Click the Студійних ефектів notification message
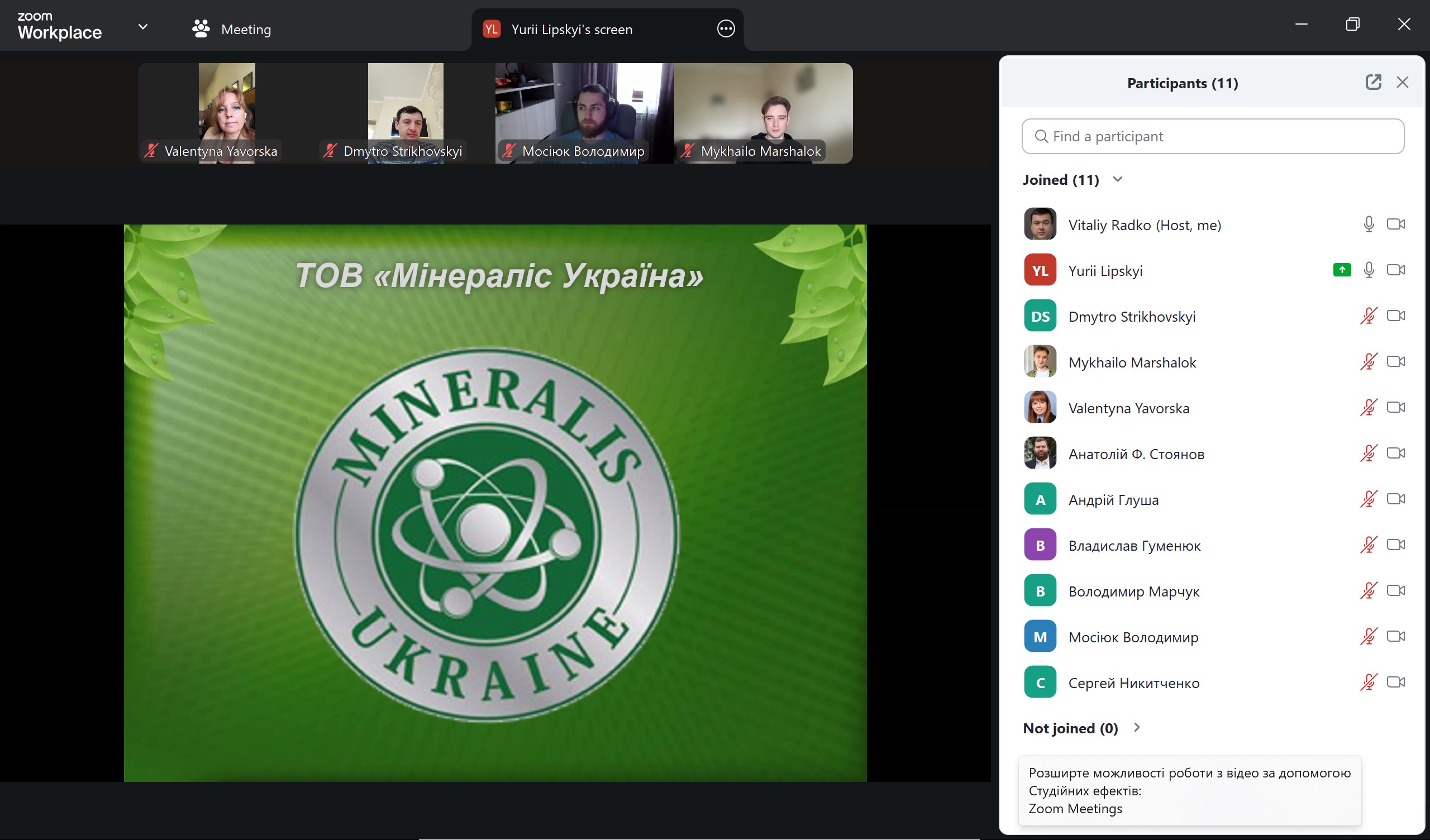The height and width of the screenshot is (840, 1430). point(1189,790)
